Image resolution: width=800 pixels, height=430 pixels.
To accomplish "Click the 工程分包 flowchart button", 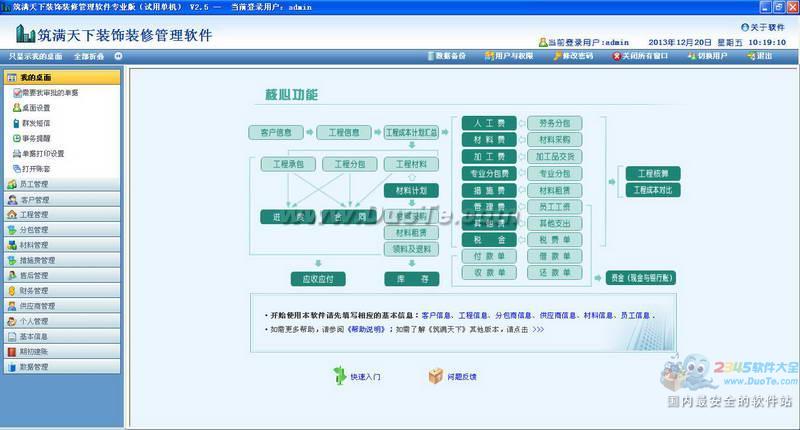I will coord(349,164).
